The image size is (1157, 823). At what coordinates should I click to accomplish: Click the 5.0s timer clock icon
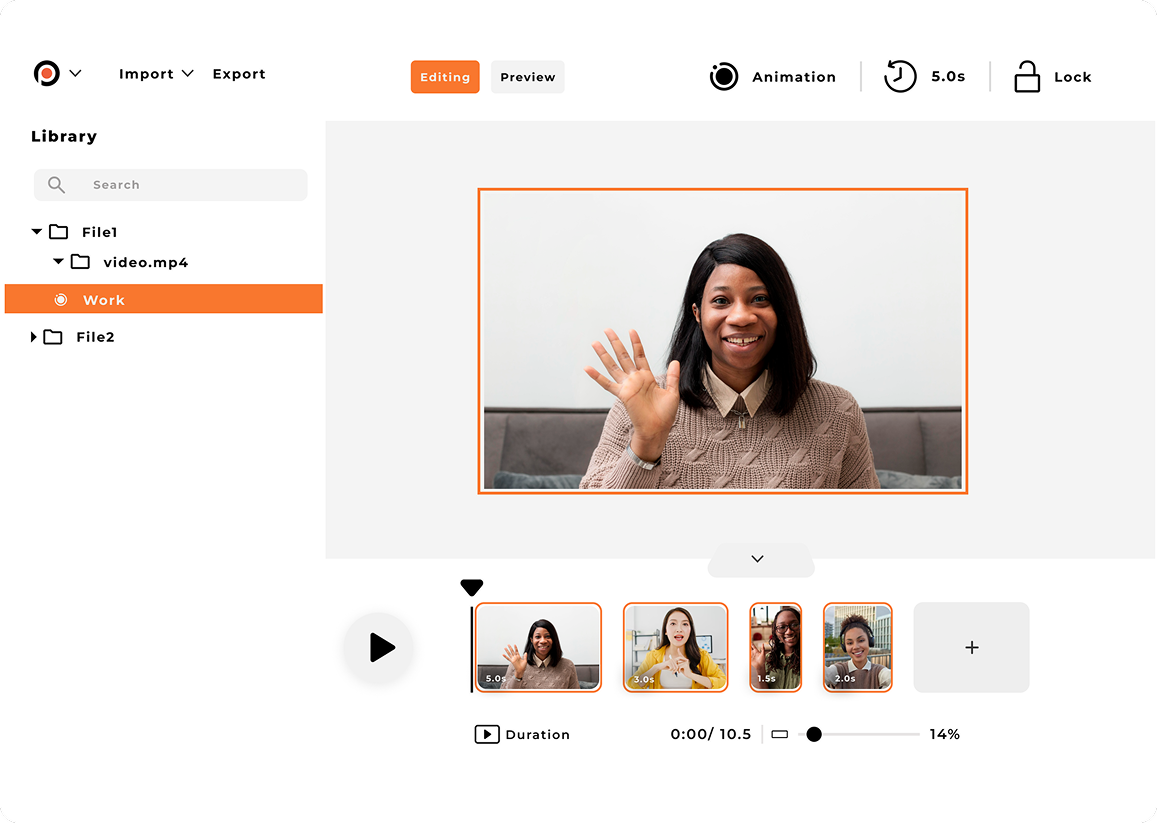[x=899, y=76]
